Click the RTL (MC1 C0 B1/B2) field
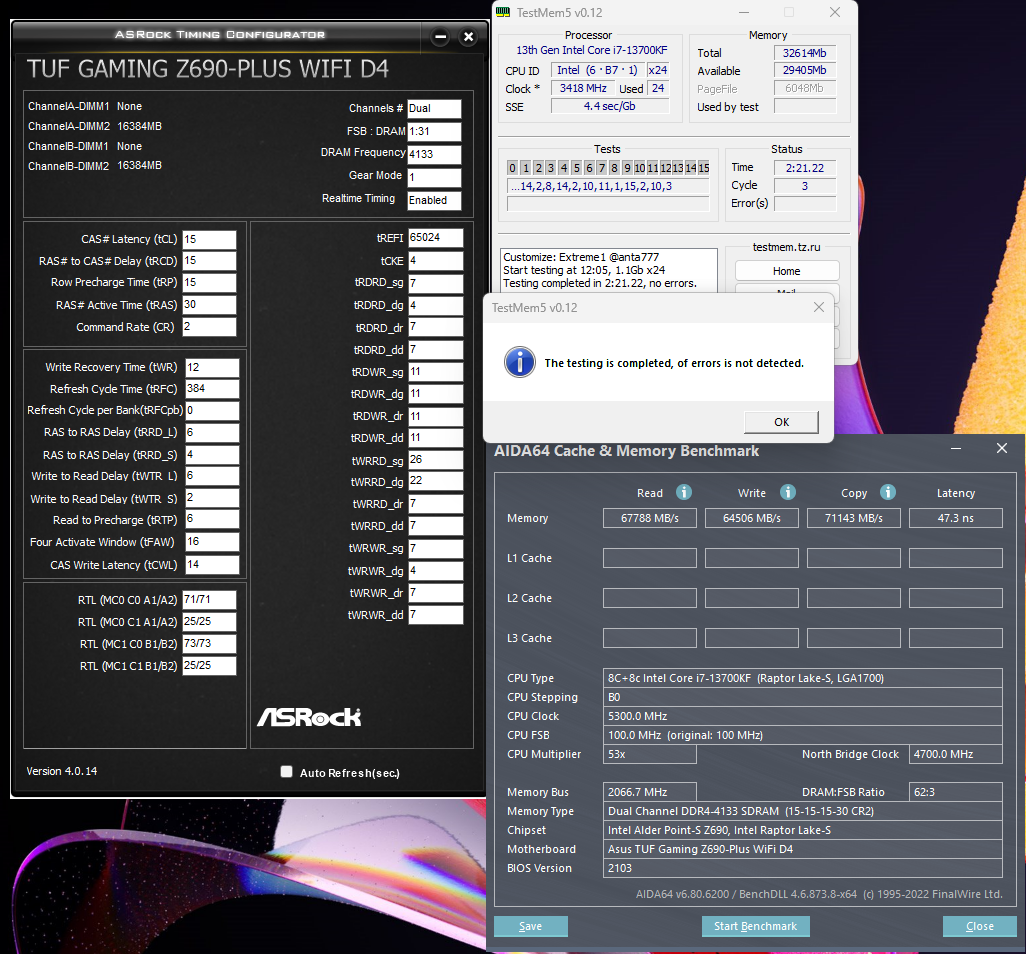 coord(209,644)
